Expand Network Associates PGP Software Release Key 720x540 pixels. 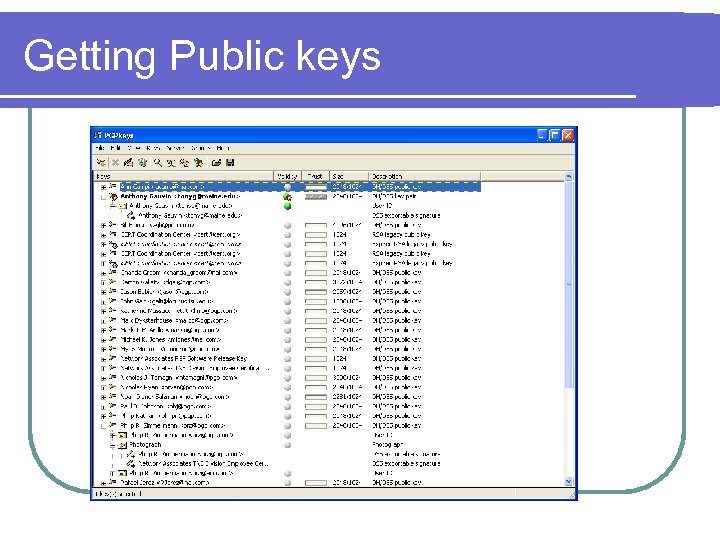pos(103,359)
